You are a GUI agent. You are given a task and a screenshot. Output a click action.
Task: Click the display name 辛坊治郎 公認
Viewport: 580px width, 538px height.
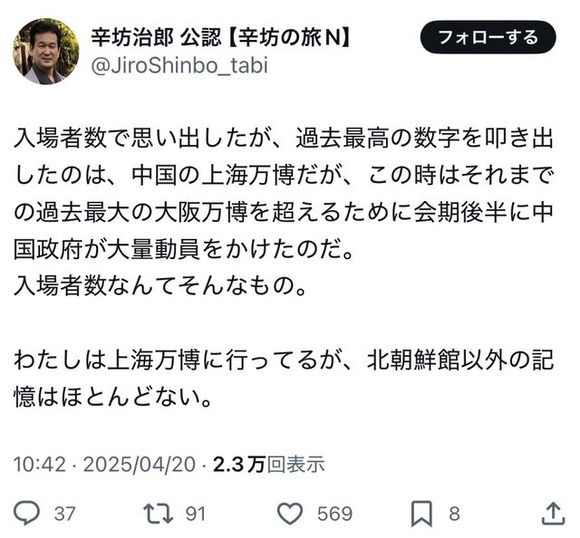[x=156, y=37]
